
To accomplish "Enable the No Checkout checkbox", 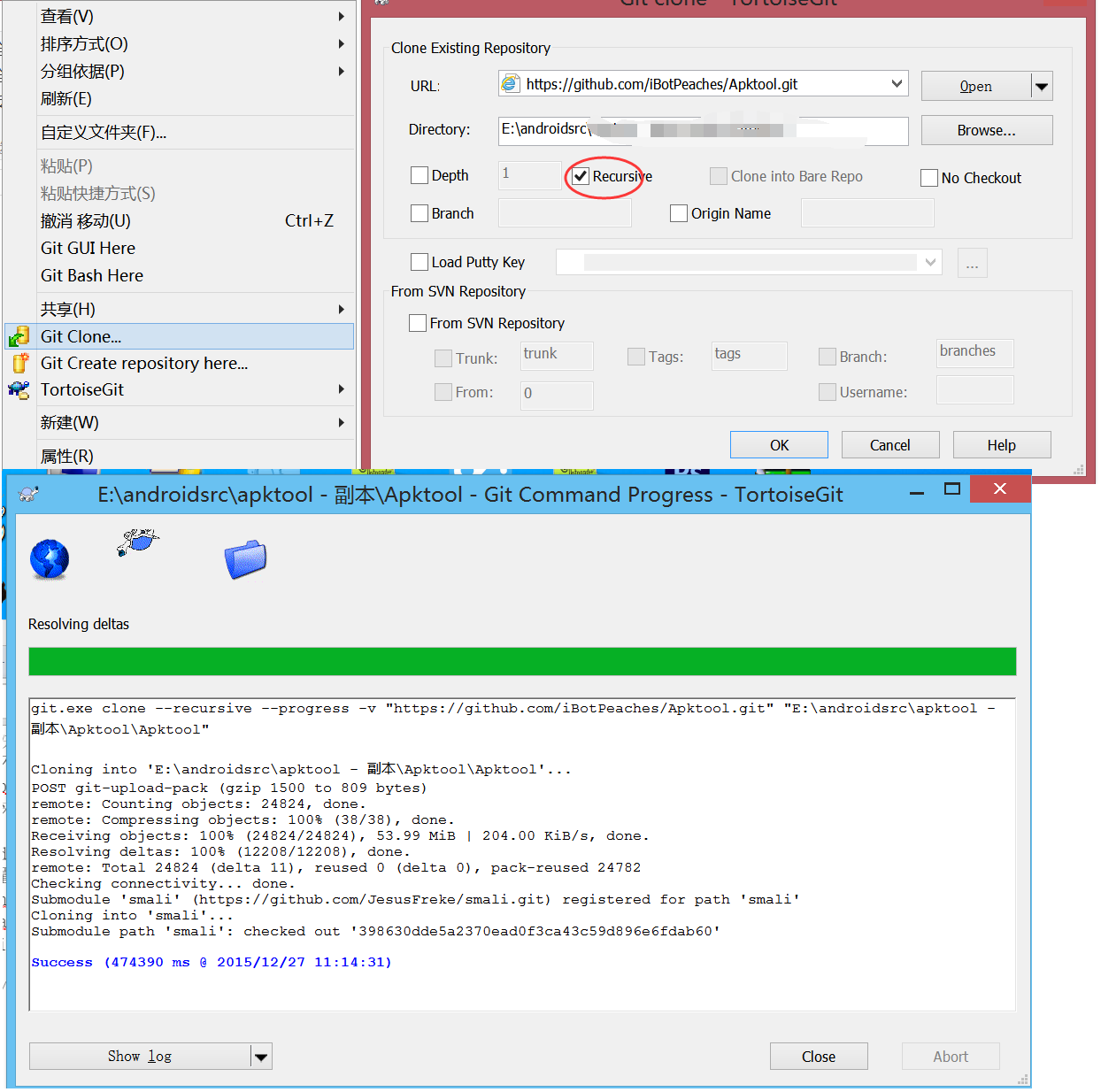I will coord(929,178).
